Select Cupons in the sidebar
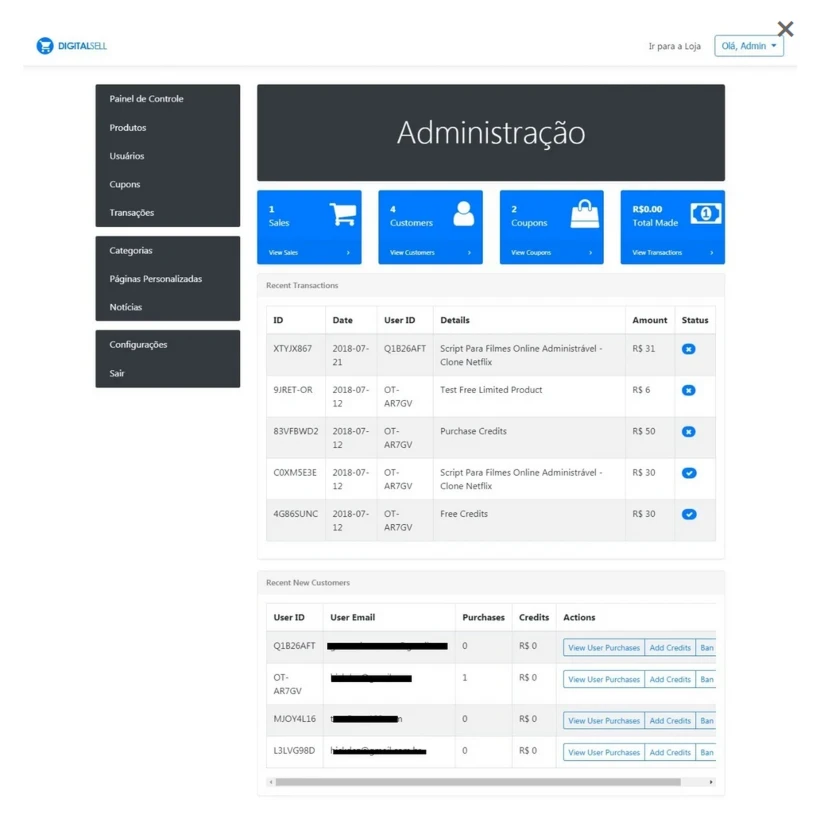 tap(125, 184)
